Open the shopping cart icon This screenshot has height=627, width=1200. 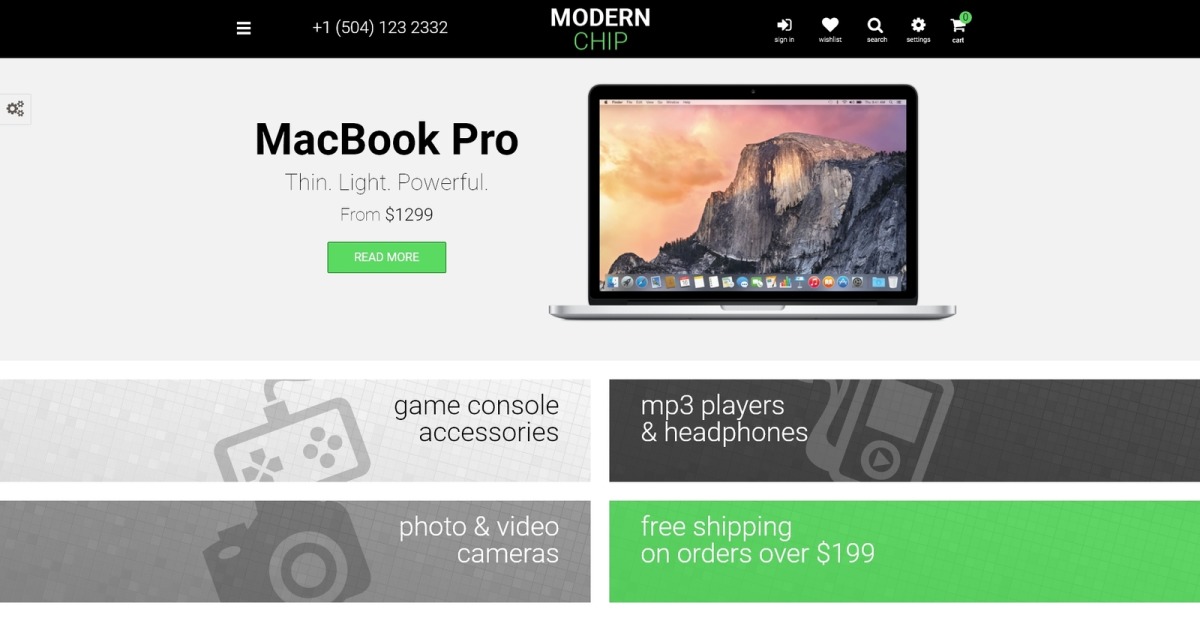coord(957,26)
